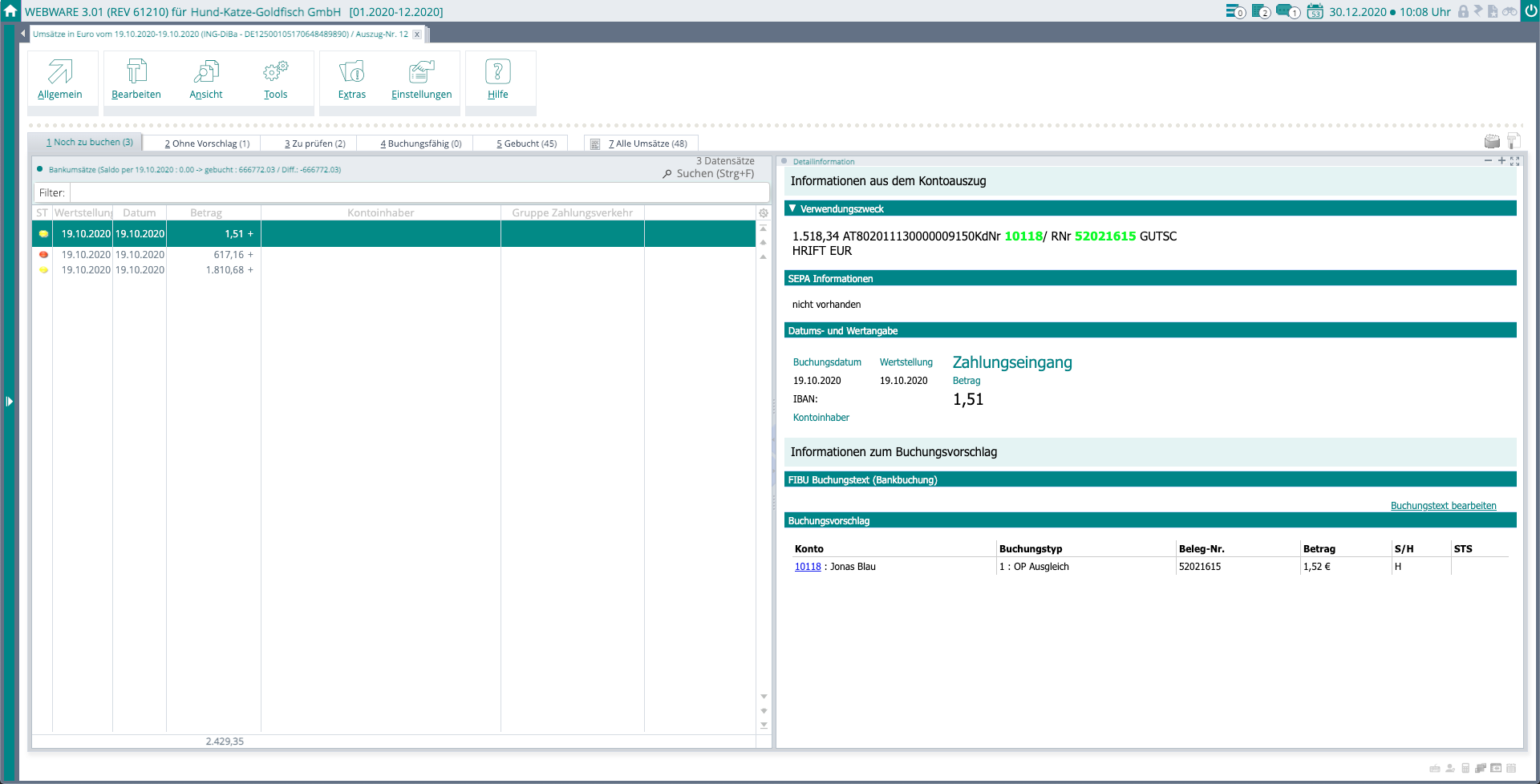The width and height of the screenshot is (1540, 784).
Task: Click the Filter input field
Action: 419,193
